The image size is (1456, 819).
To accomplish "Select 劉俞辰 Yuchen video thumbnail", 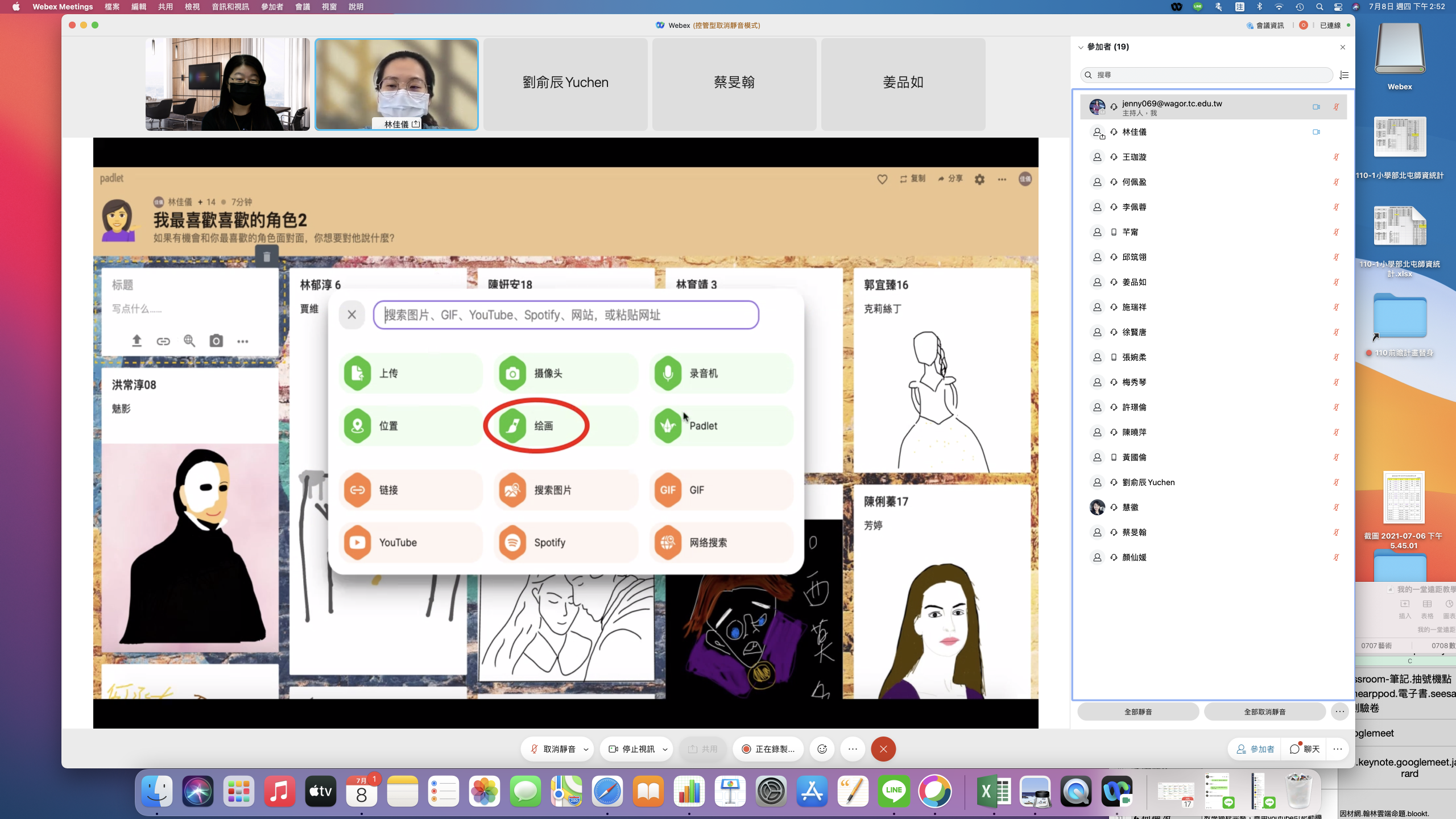I will pyautogui.click(x=565, y=84).
